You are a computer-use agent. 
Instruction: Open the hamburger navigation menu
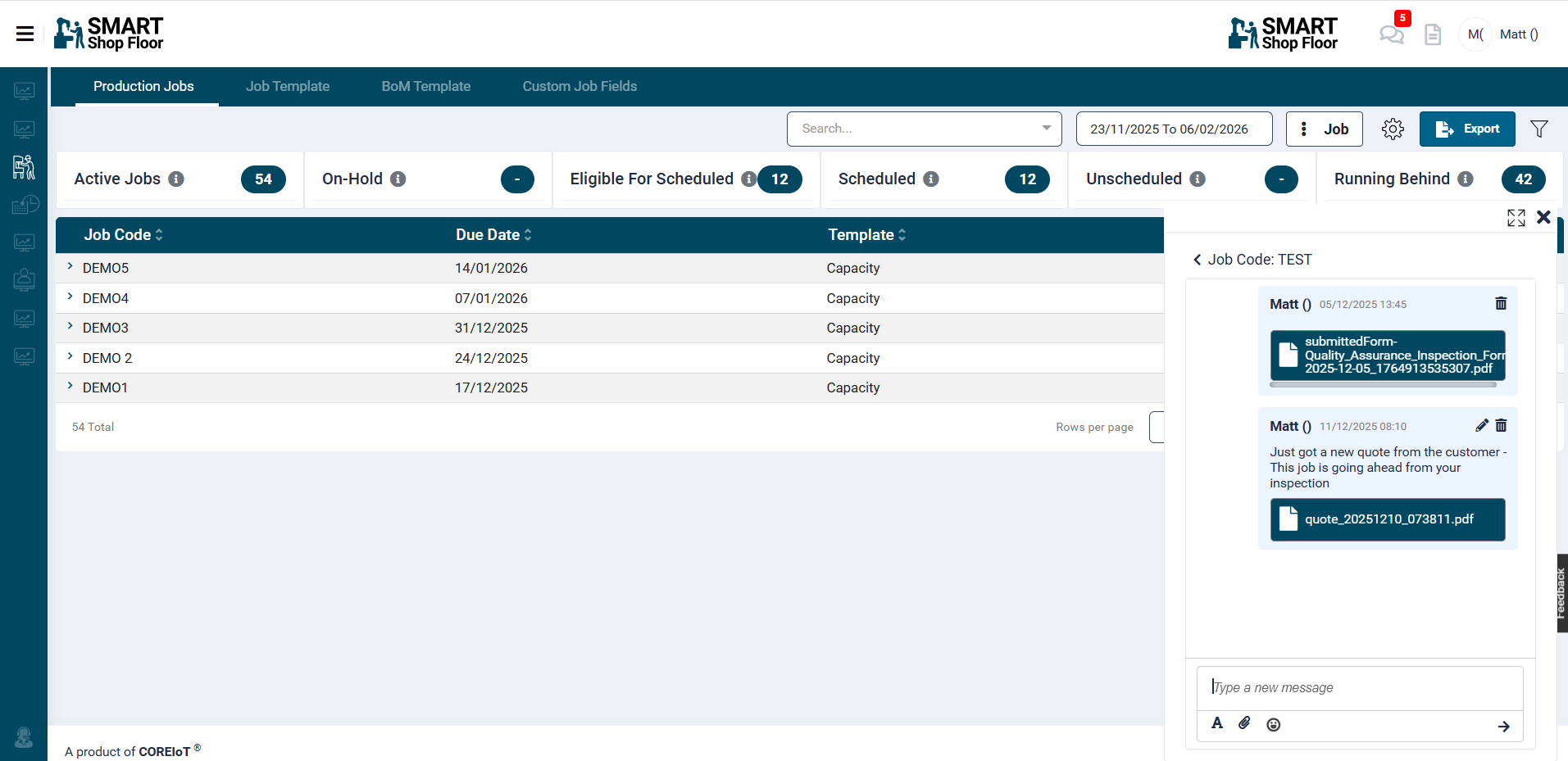point(25,34)
